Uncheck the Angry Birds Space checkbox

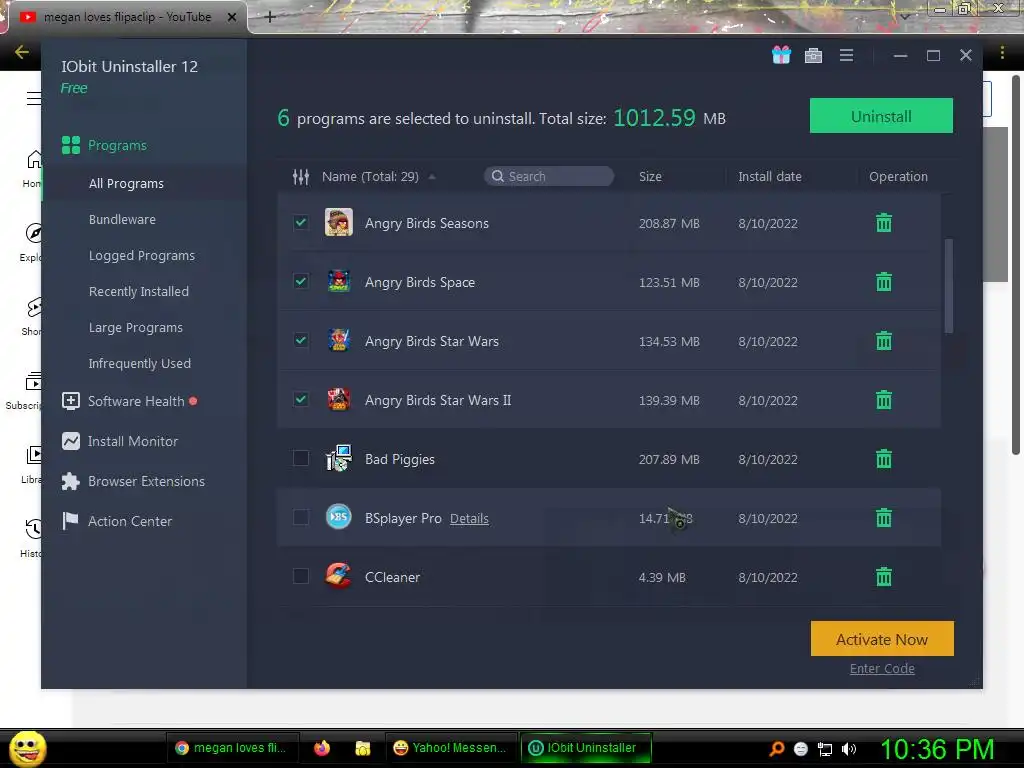click(300, 281)
